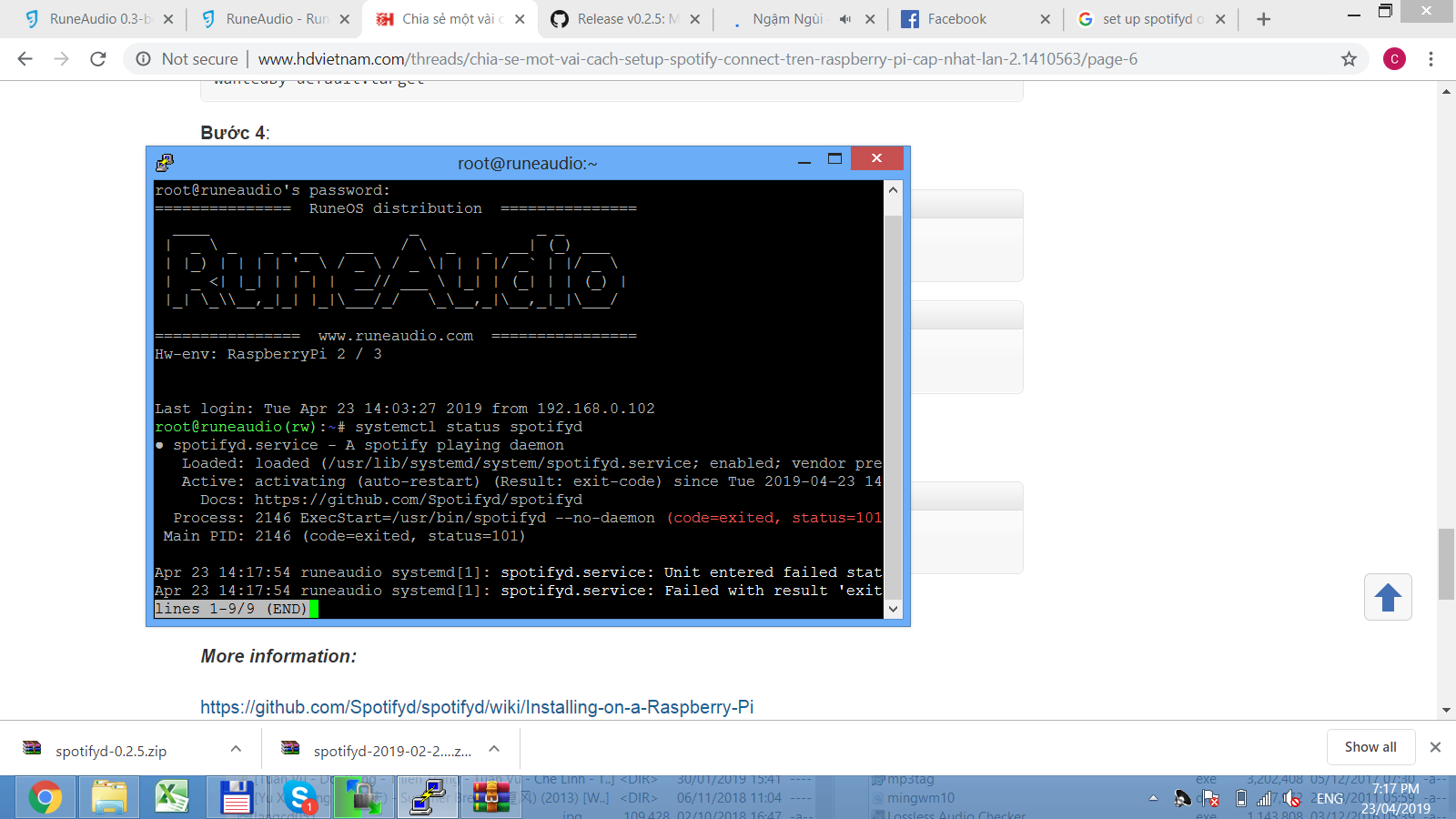The height and width of the screenshot is (819, 1456).
Task: Open Chrome from the taskbar
Action: (x=45, y=798)
